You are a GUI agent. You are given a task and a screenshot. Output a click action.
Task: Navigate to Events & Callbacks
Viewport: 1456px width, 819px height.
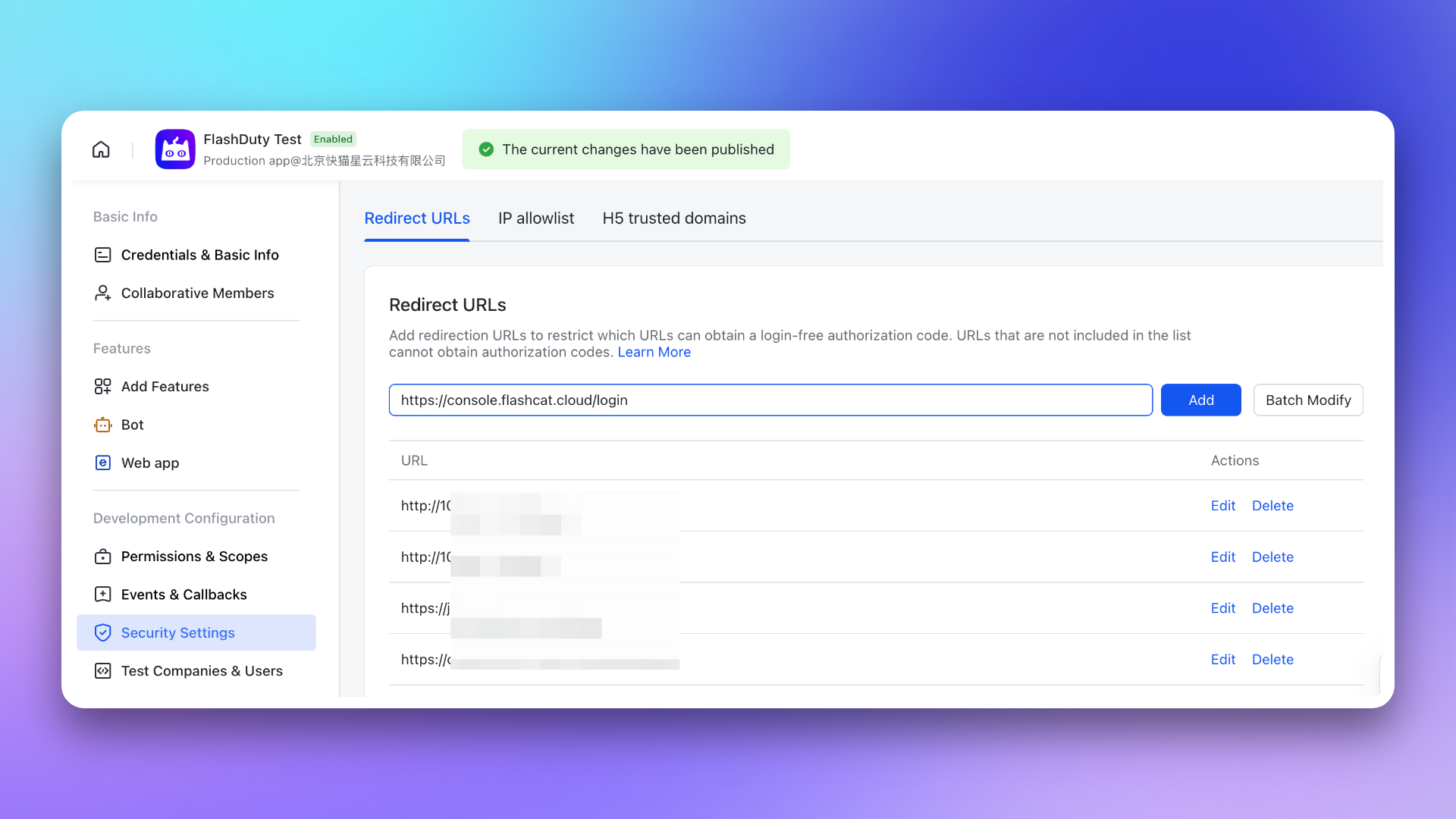[184, 595]
